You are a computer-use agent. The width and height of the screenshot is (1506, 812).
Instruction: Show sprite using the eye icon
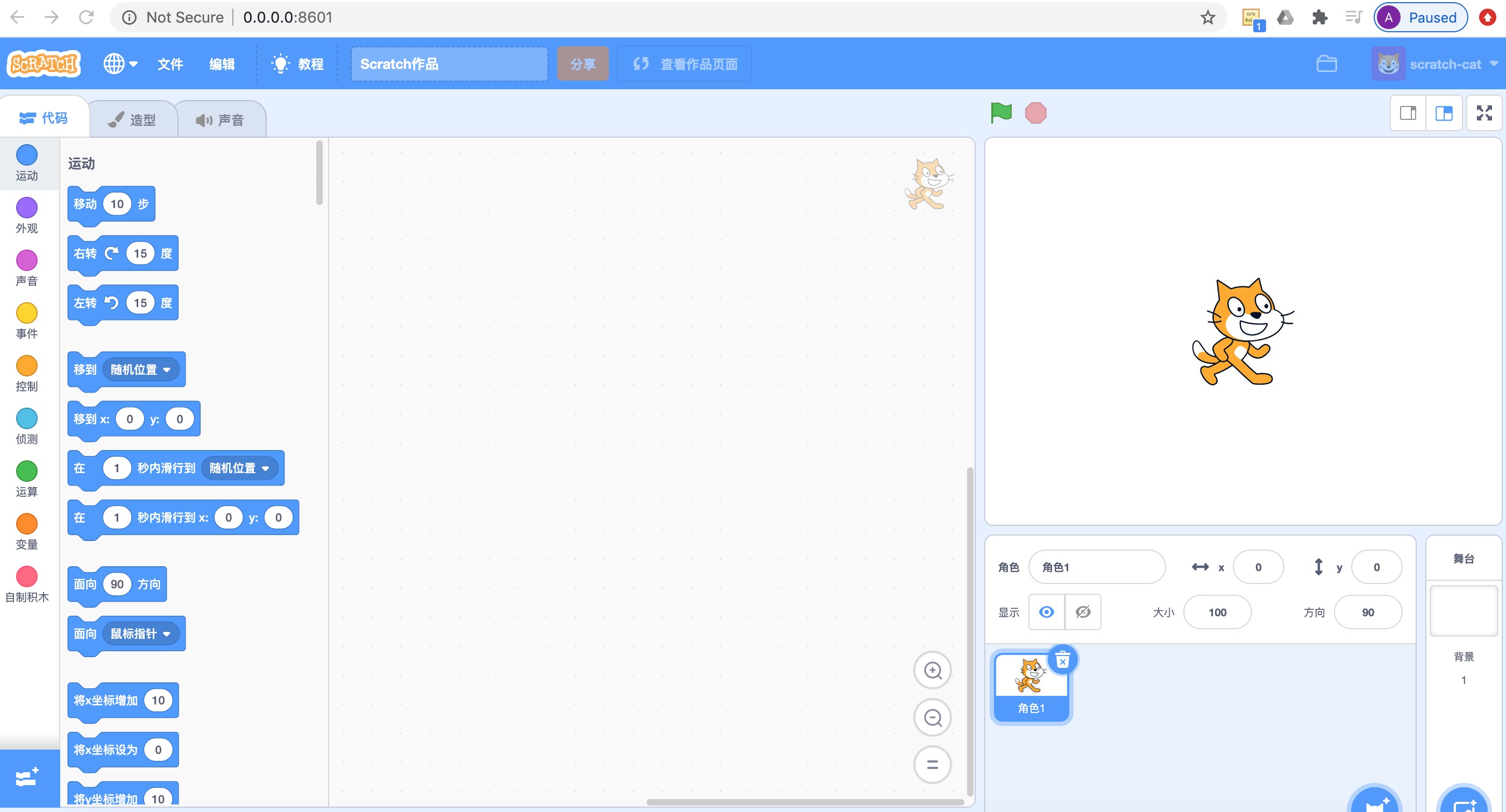click(x=1047, y=611)
